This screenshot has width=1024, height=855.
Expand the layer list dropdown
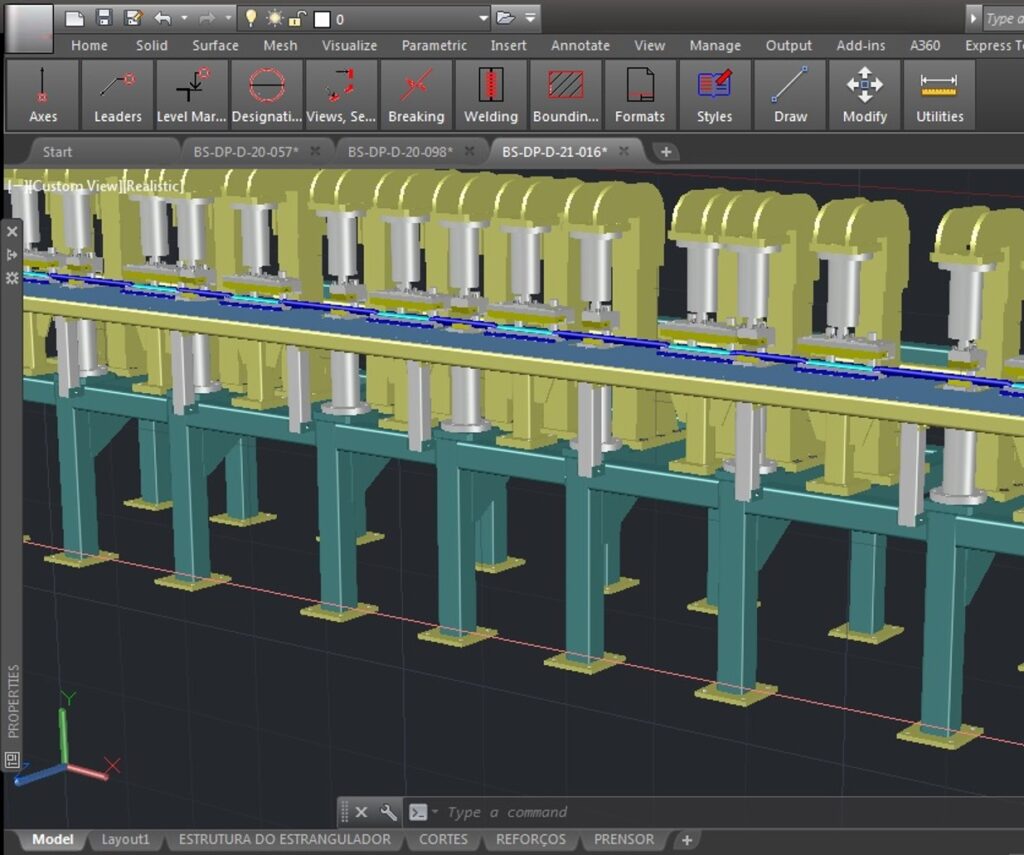[x=484, y=18]
